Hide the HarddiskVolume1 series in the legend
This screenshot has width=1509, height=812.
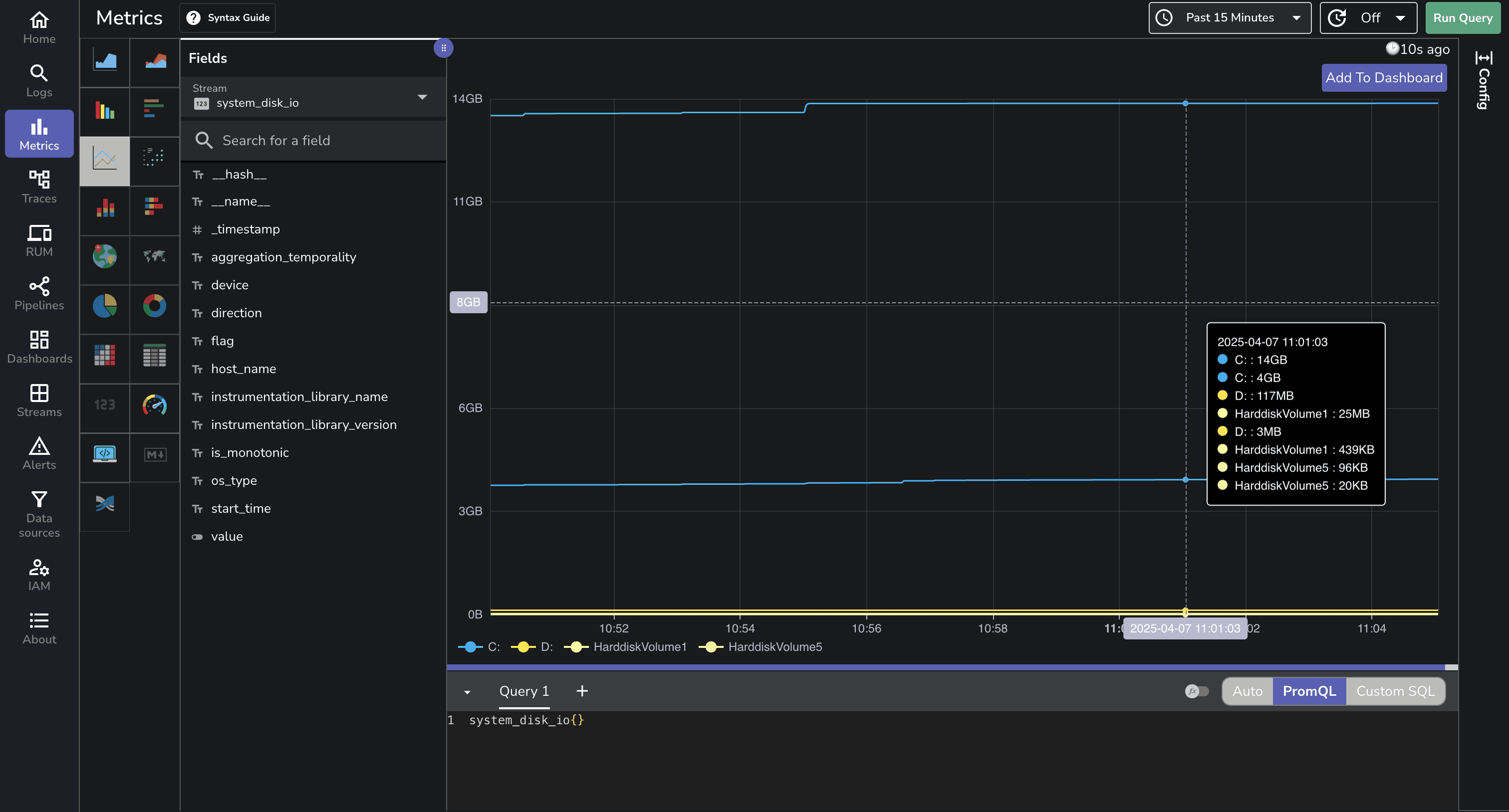[625, 647]
